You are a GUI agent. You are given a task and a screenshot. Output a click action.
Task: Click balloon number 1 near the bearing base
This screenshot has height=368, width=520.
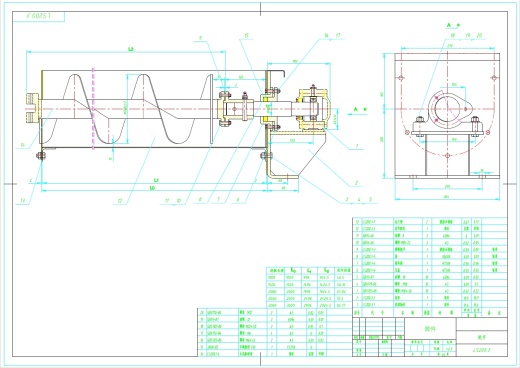(x=357, y=146)
